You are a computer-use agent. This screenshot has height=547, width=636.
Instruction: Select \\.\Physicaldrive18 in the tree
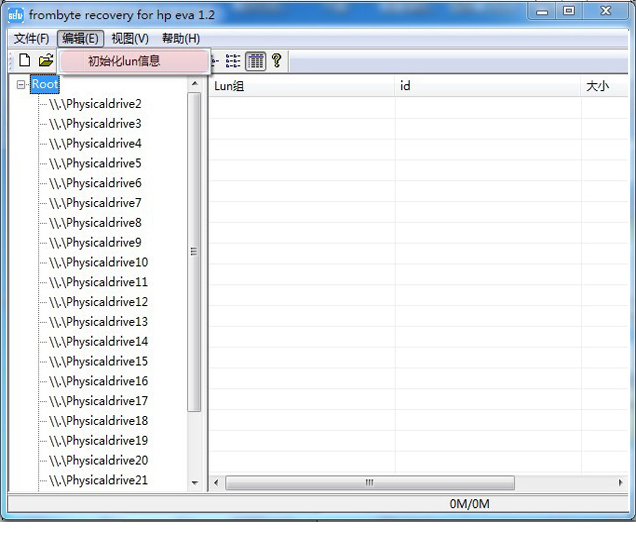point(99,421)
